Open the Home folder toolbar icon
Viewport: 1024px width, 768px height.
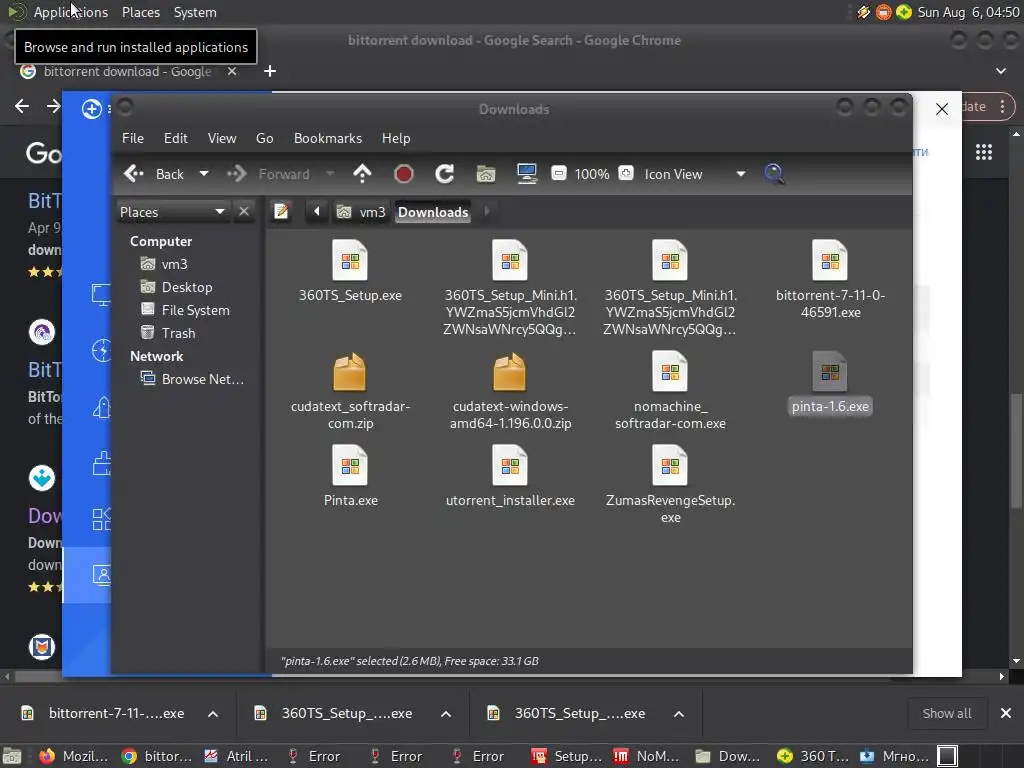[485, 174]
